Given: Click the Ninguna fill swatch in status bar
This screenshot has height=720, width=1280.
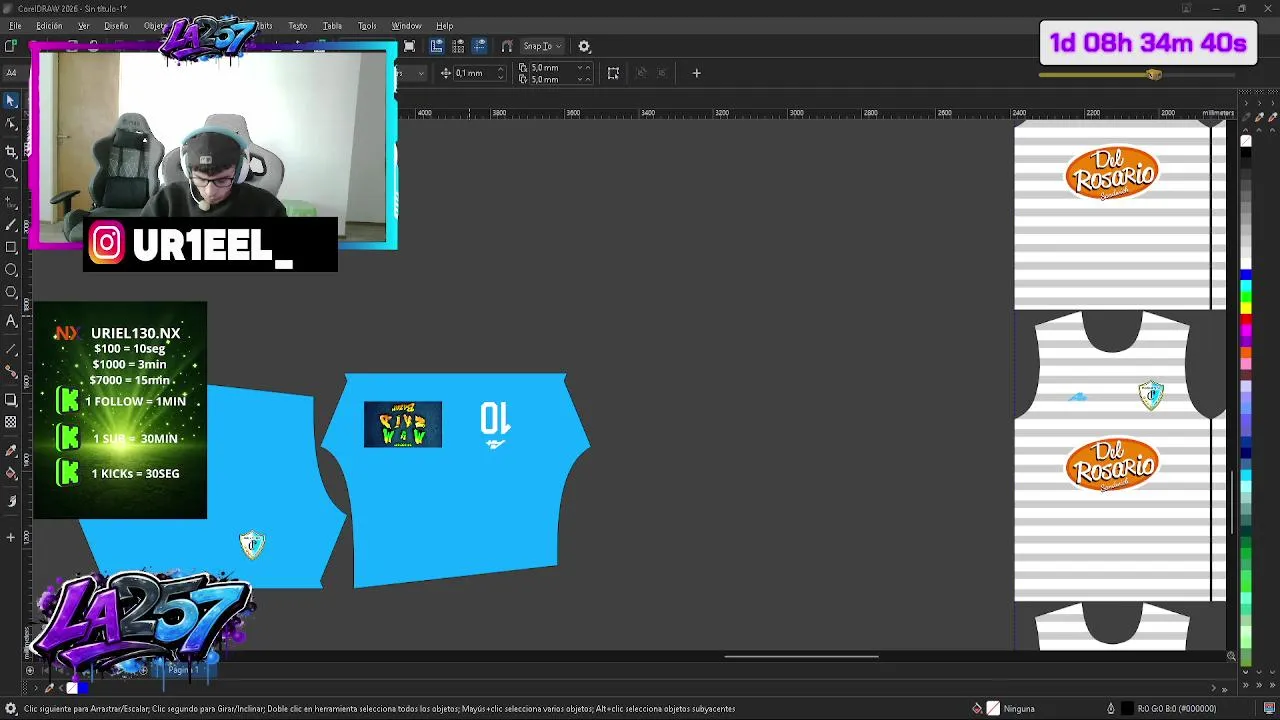Looking at the screenshot, I should tap(993, 708).
